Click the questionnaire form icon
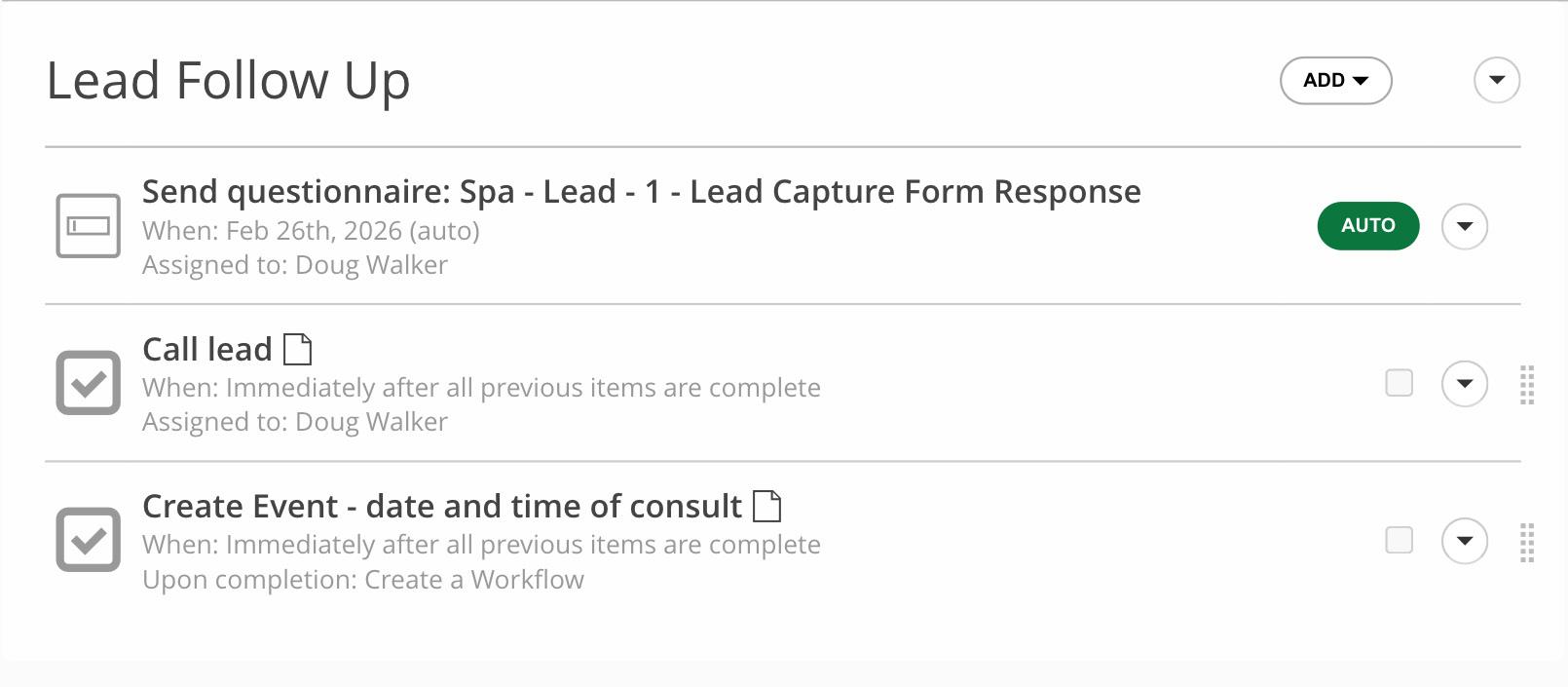Viewport: 1568px width, 687px height. pyautogui.click(x=88, y=226)
